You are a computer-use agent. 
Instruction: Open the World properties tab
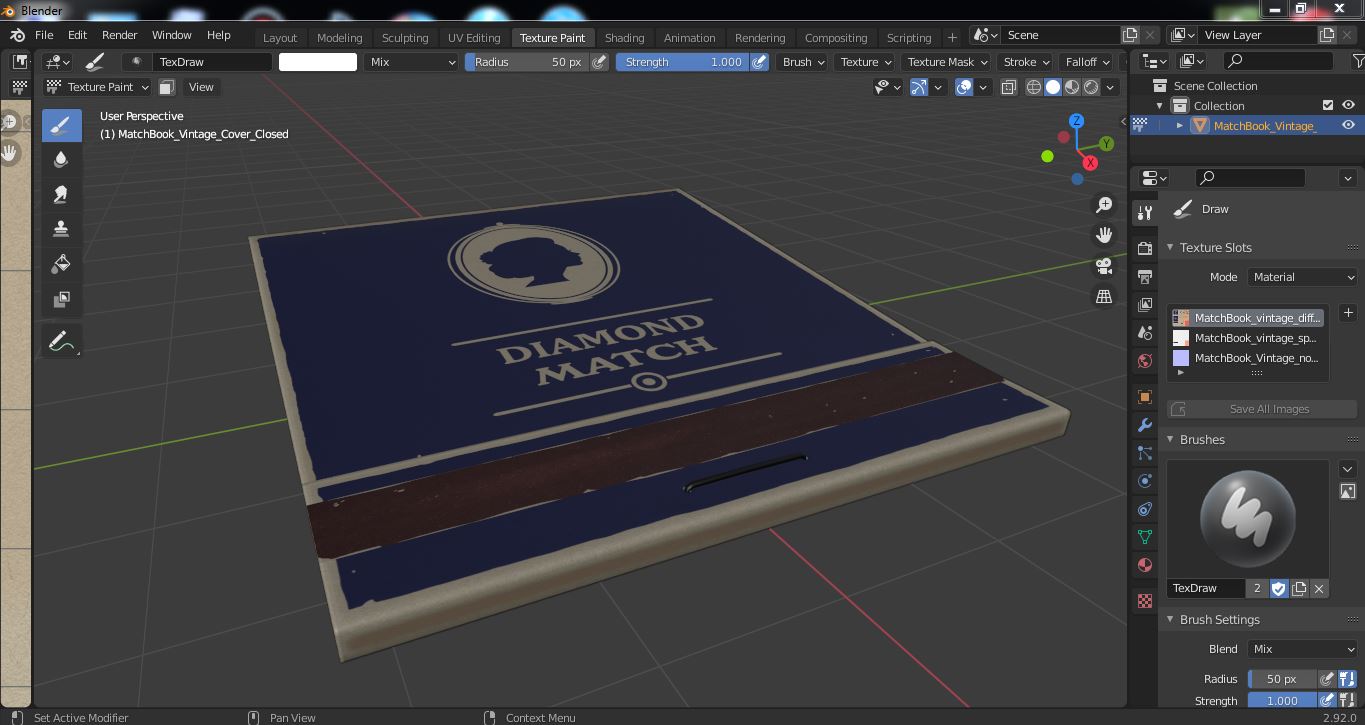1145,360
